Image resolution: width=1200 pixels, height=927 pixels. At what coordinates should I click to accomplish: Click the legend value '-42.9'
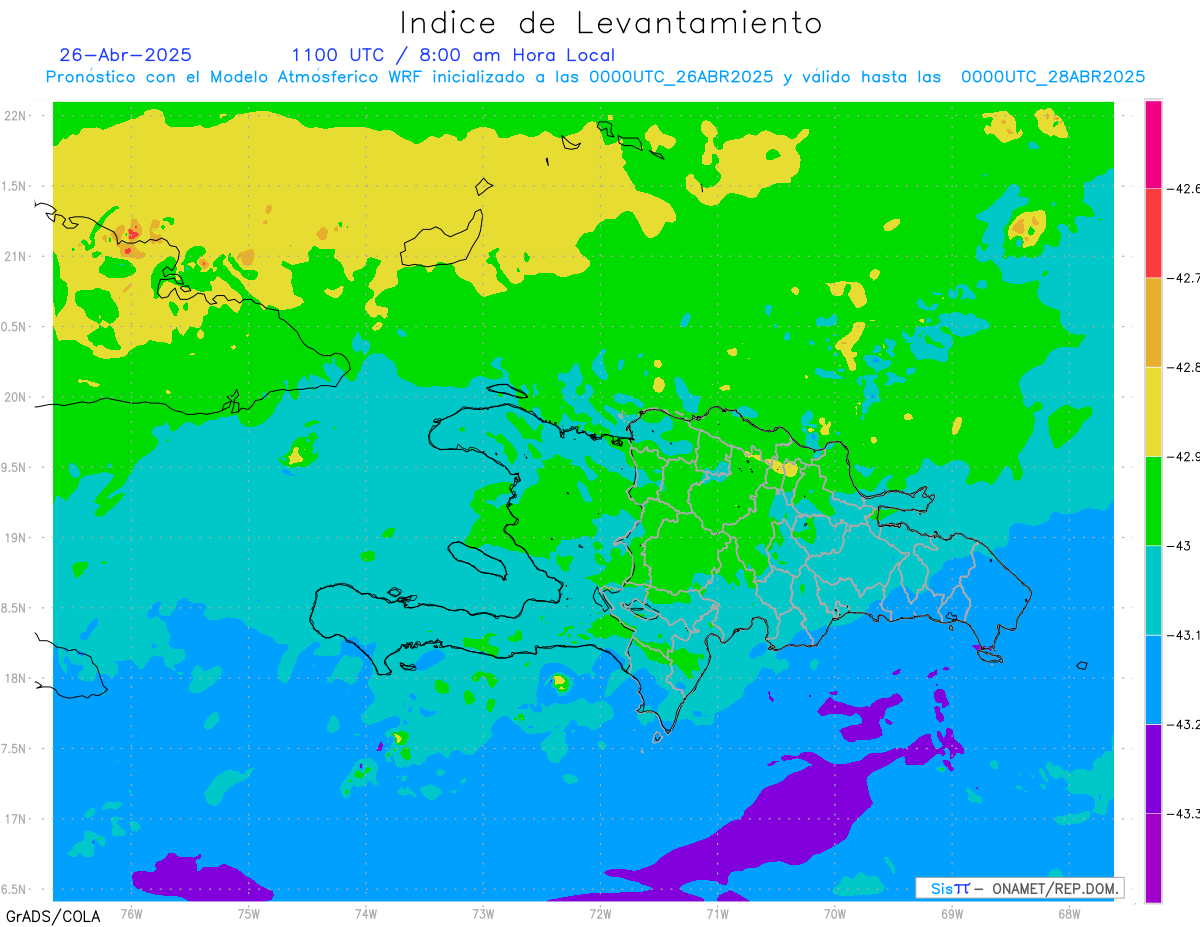point(1184,456)
